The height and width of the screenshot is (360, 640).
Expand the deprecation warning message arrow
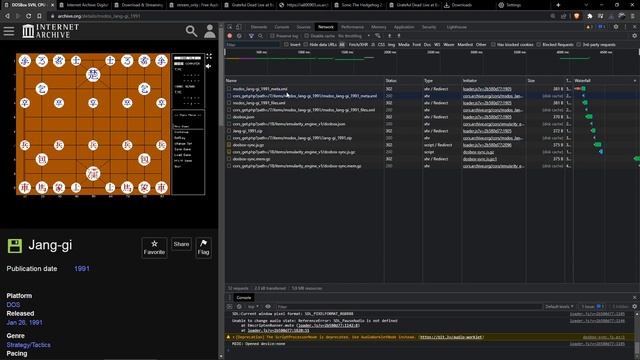point(233,337)
